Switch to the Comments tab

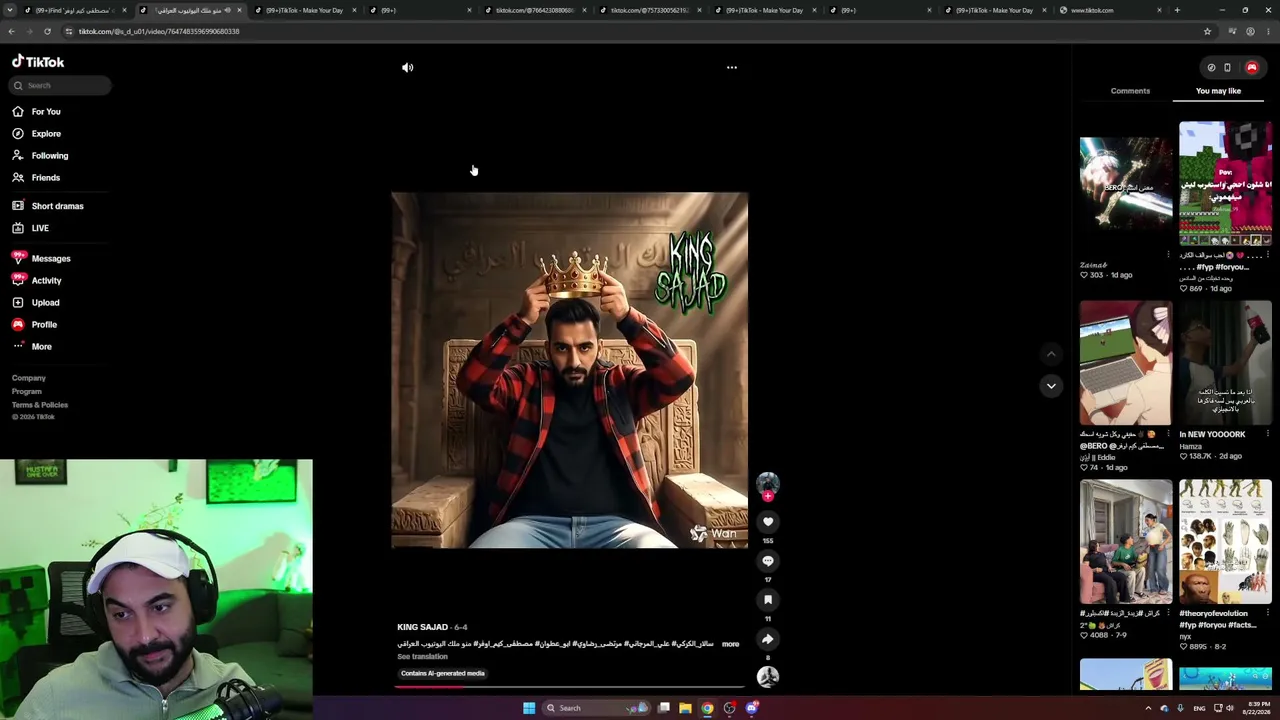click(x=1130, y=91)
